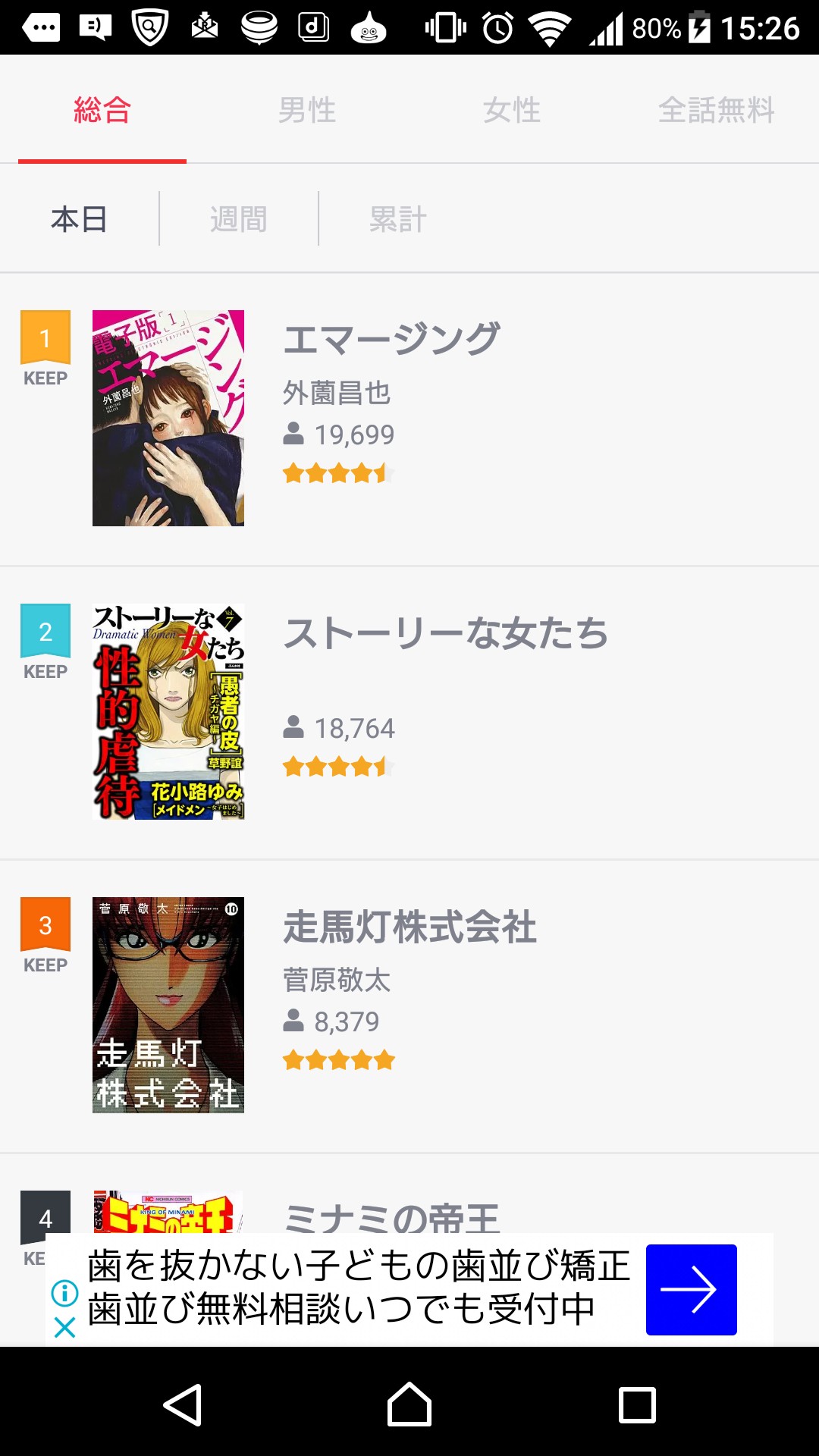This screenshot has height=1456, width=819.
Task: Select the 週間 ranking filter
Action: tap(239, 220)
